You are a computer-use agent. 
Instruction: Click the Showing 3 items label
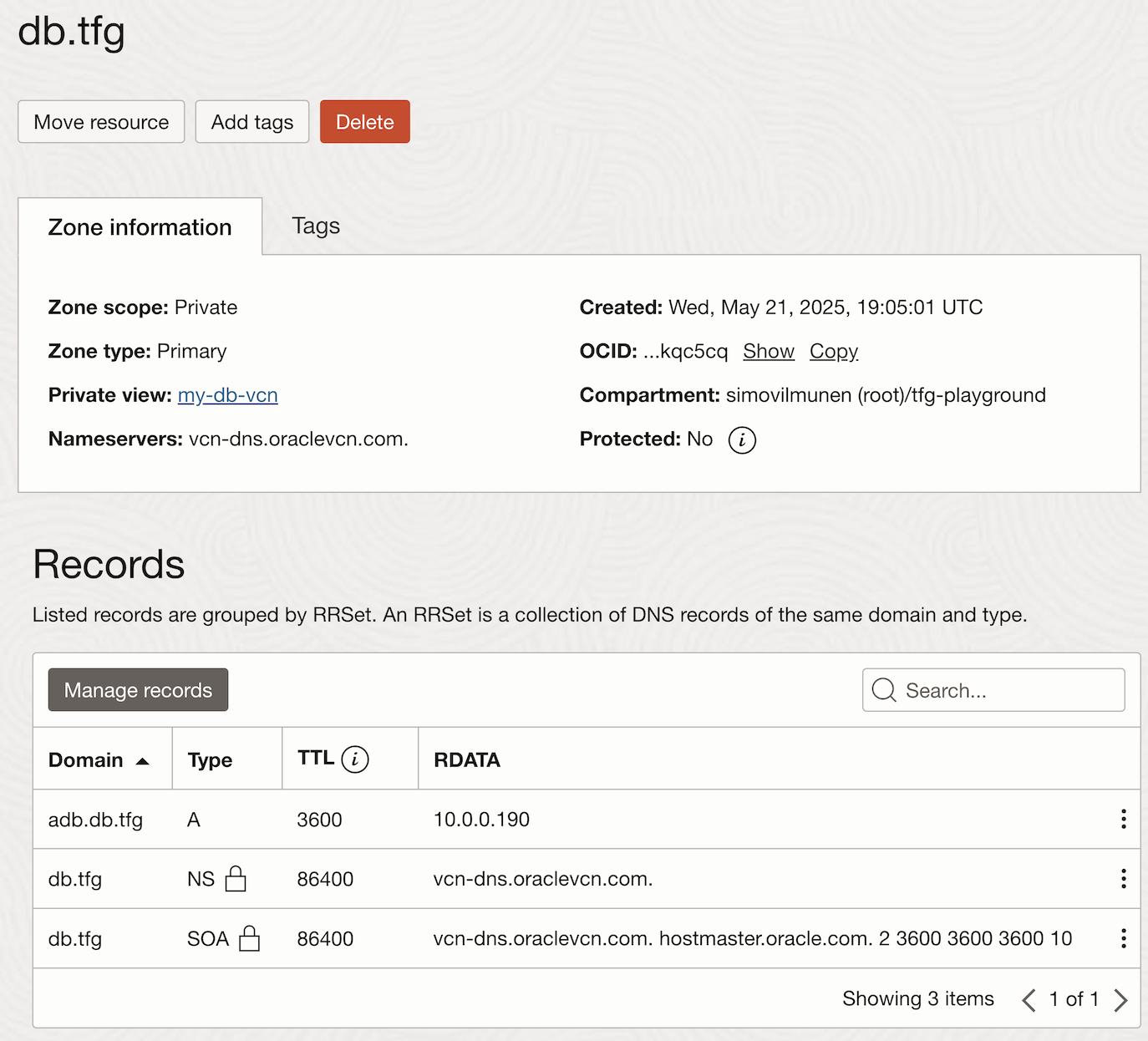point(918,998)
